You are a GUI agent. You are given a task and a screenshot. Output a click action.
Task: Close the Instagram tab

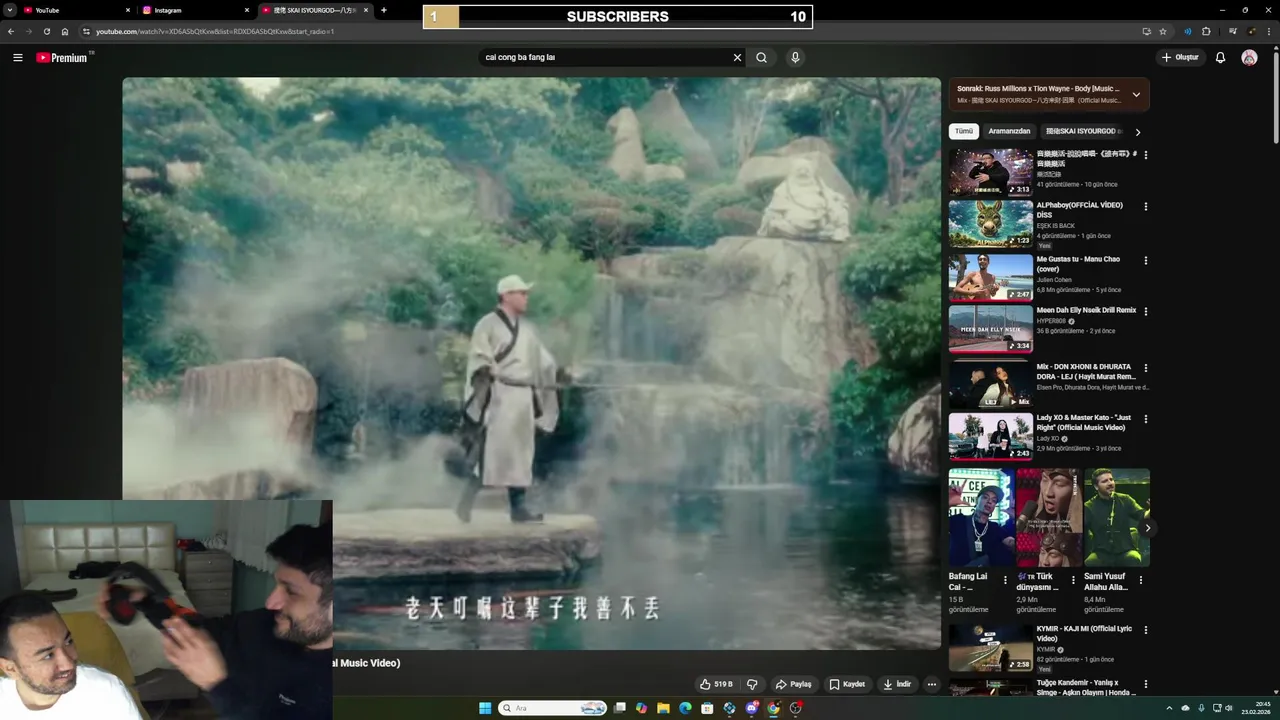[x=247, y=10]
